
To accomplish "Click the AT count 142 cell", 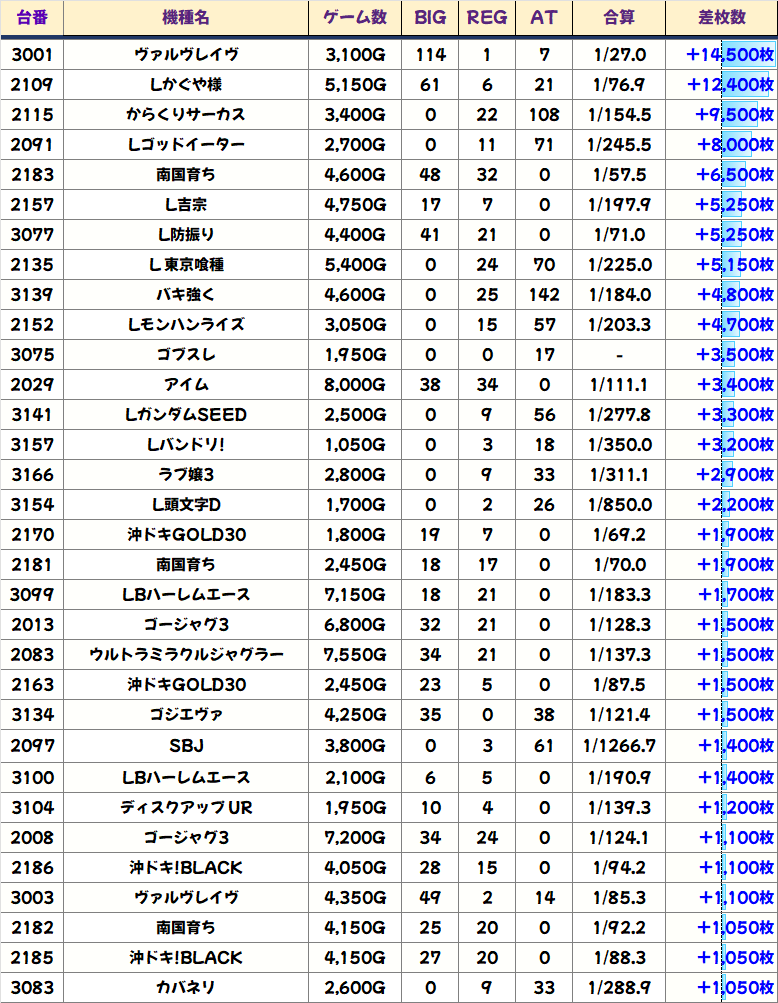I will (544, 295).
